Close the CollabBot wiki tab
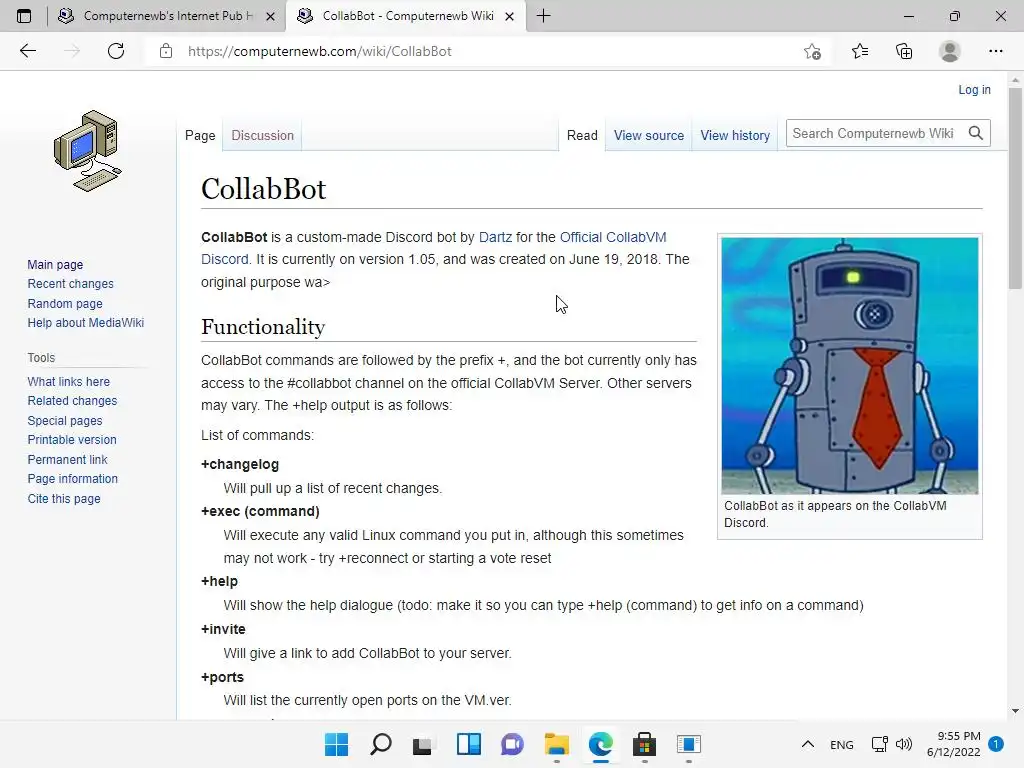The height and width of the screenshot is (768, 1024). [509, 16]
